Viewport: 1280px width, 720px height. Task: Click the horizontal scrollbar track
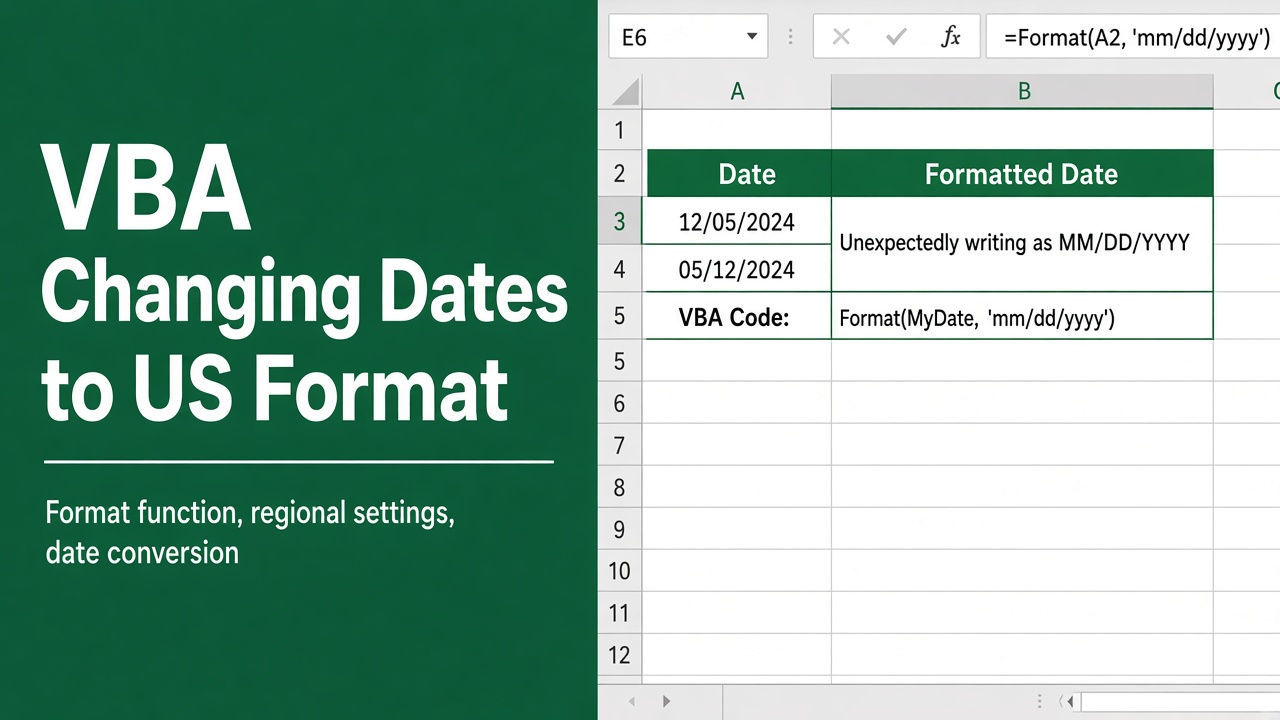1180,702
